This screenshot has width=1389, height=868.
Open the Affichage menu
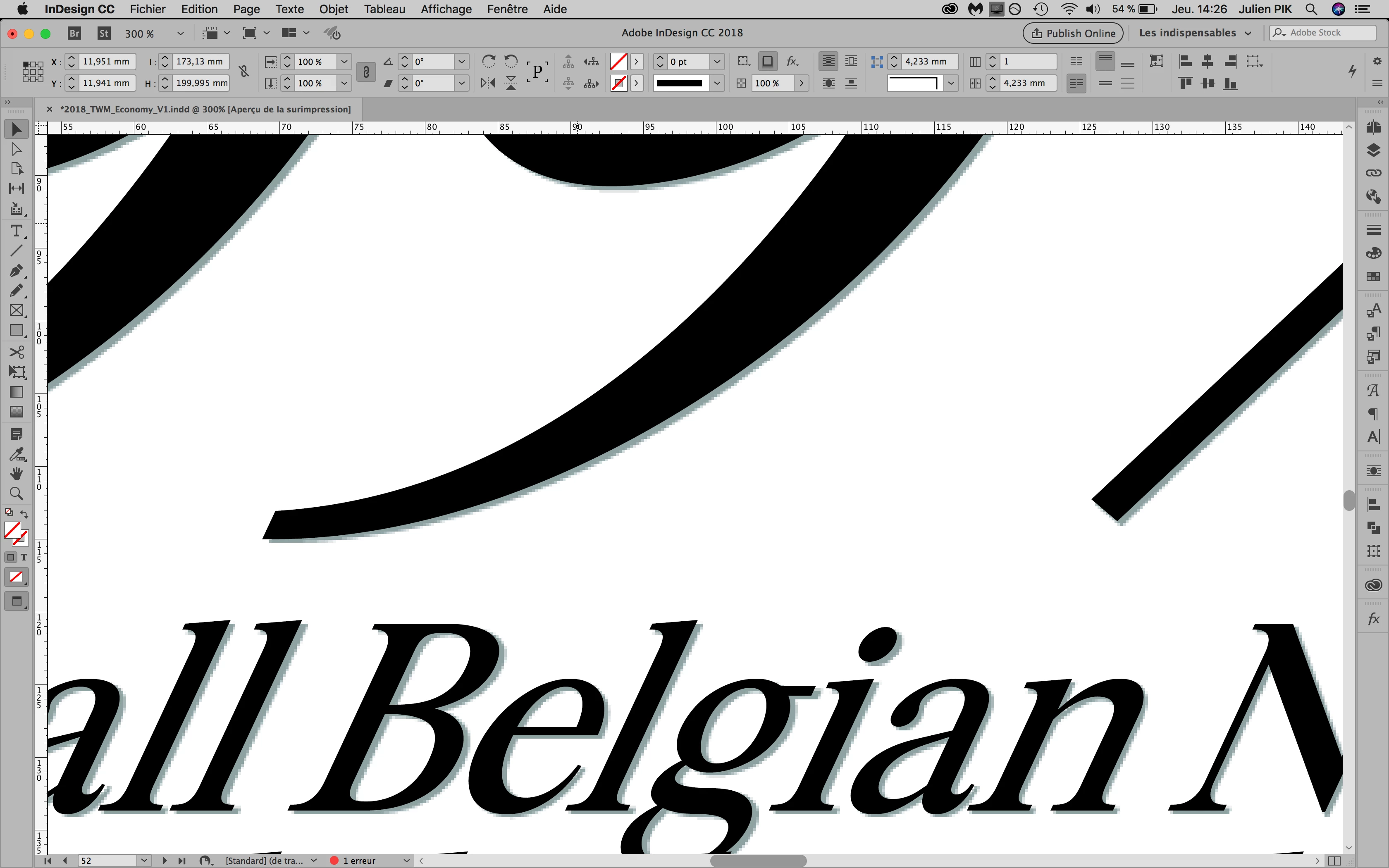(x=446, y=9)
